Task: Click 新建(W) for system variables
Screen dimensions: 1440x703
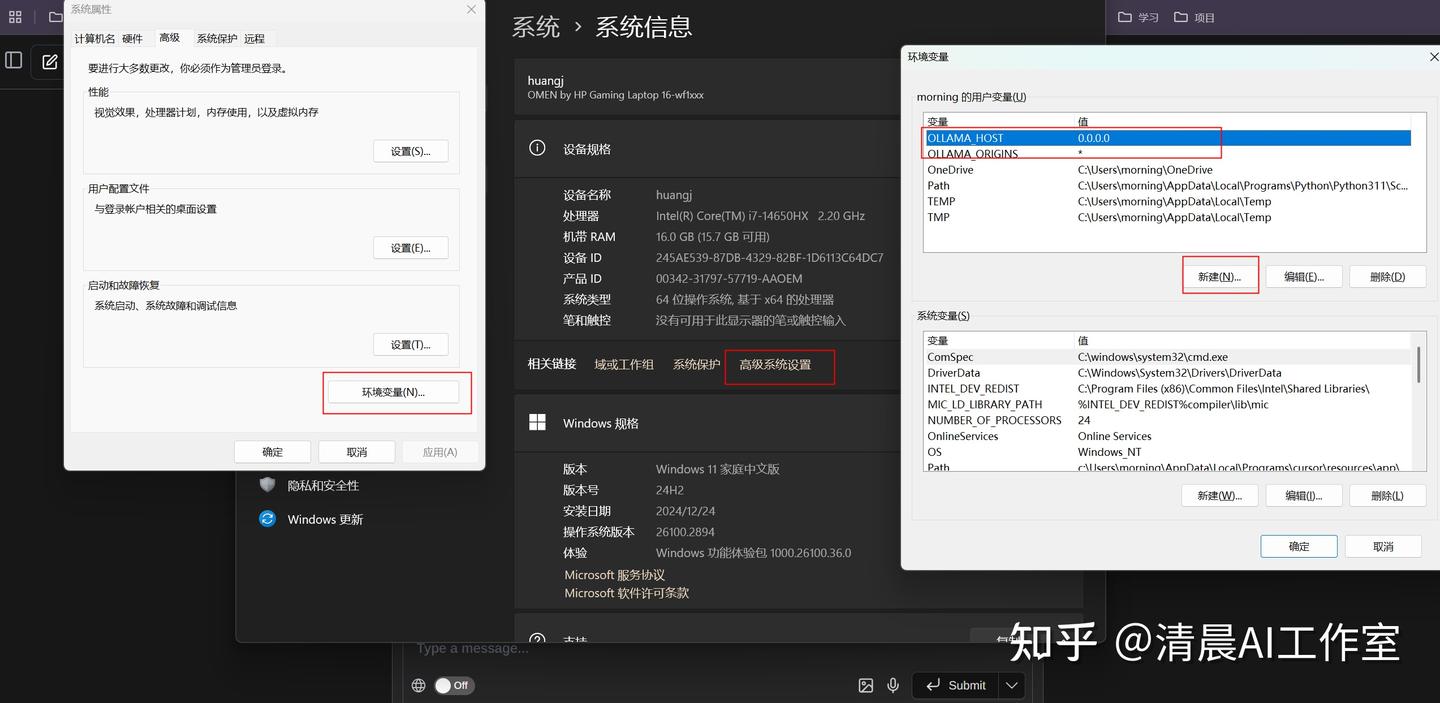Action: click(x=1220, y=495)
